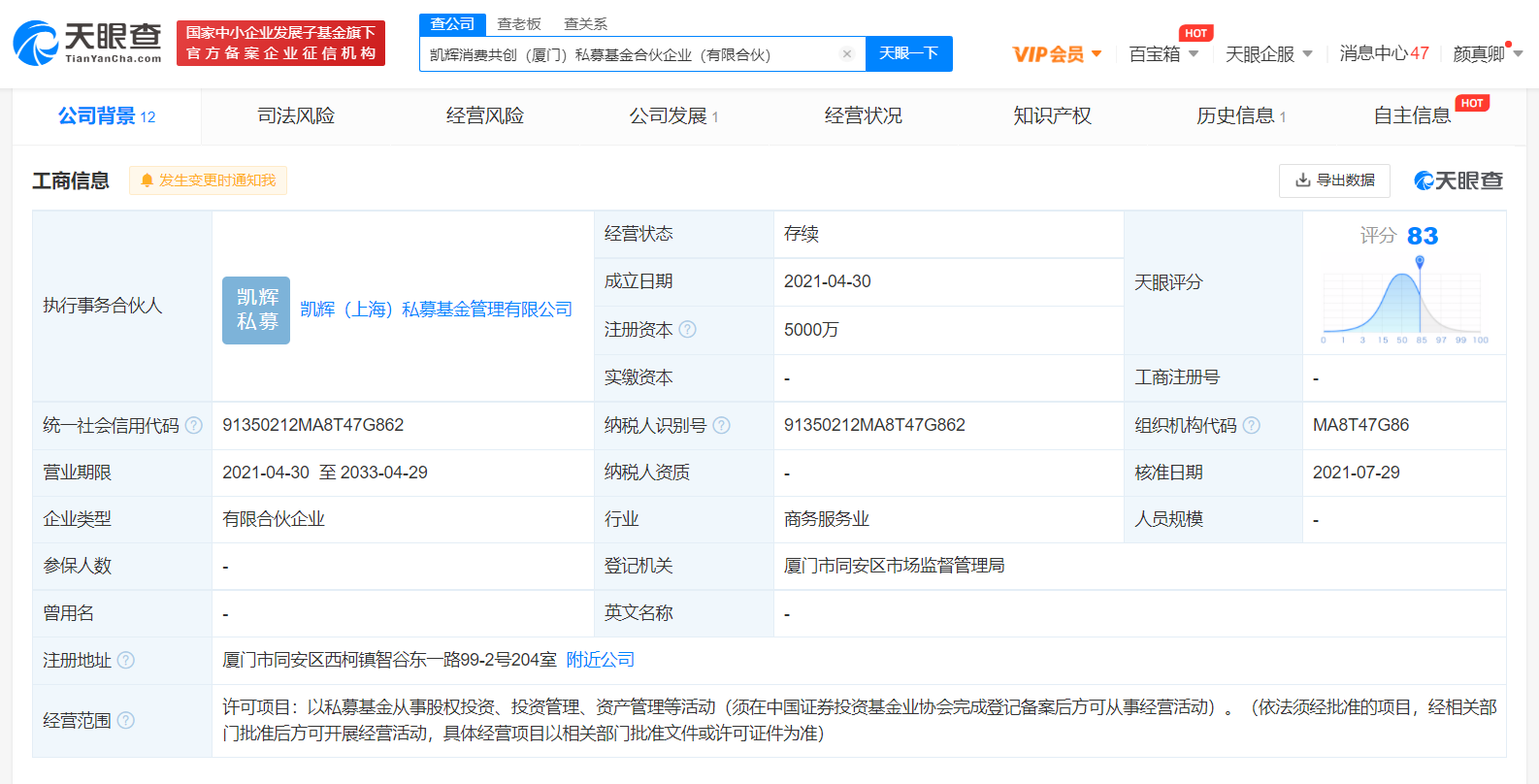Open the 百宝箱 dropdown menu
Viewport: 1539px width, 784px height.
(1163, 54)
